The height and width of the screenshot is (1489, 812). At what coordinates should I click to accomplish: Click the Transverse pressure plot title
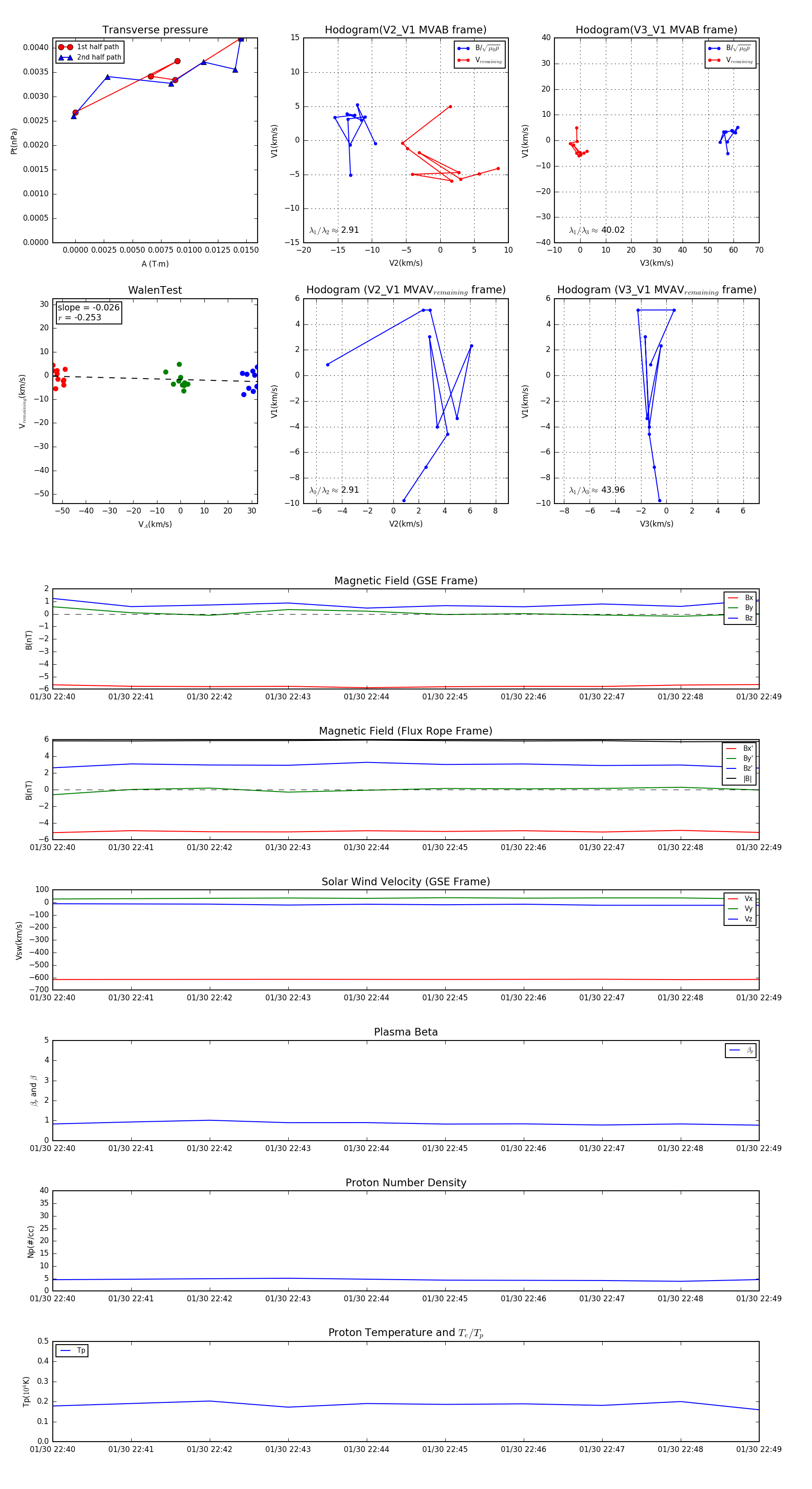(x=155, y=30)
